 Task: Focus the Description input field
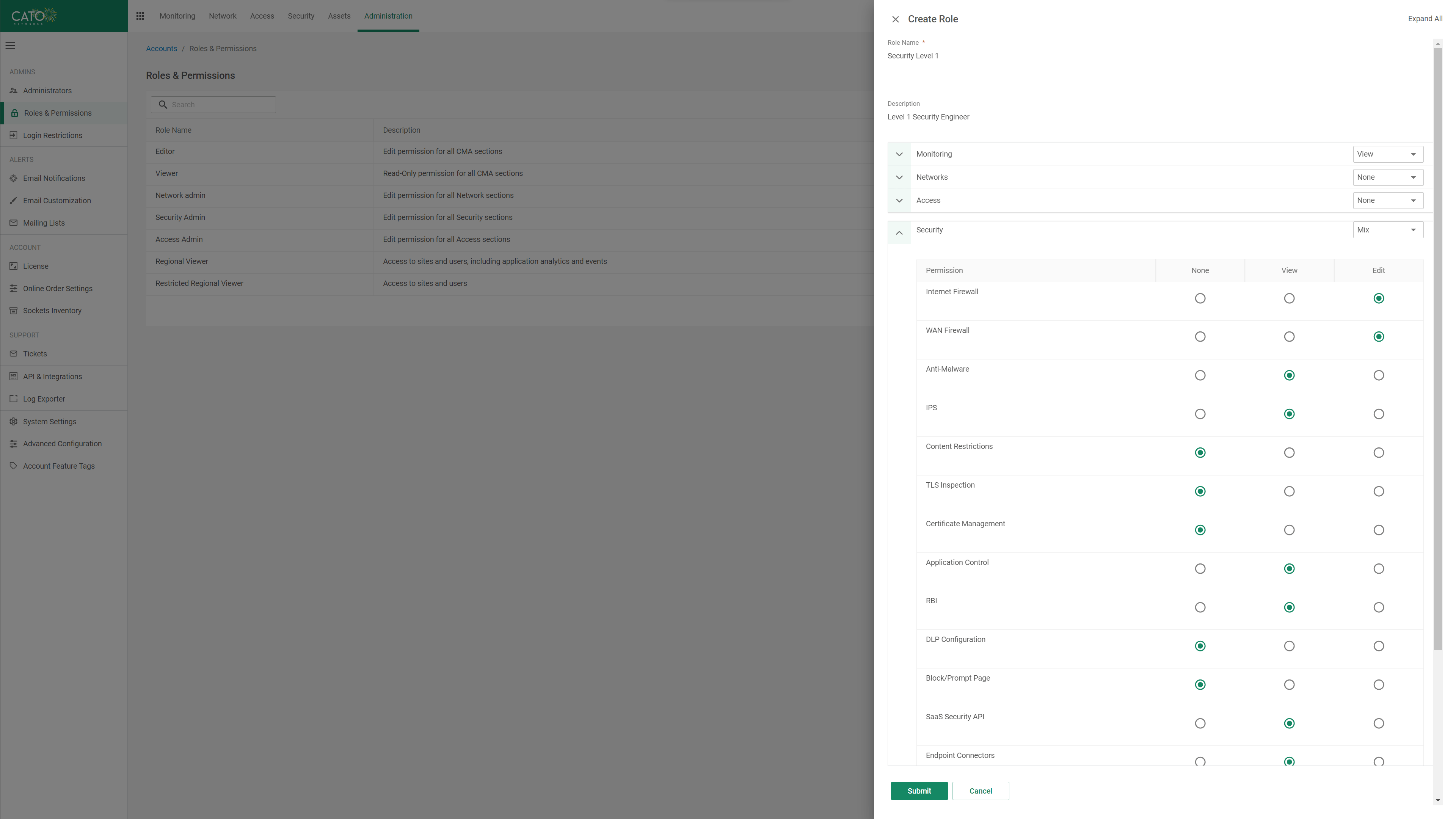click(x=1019, y=117)
